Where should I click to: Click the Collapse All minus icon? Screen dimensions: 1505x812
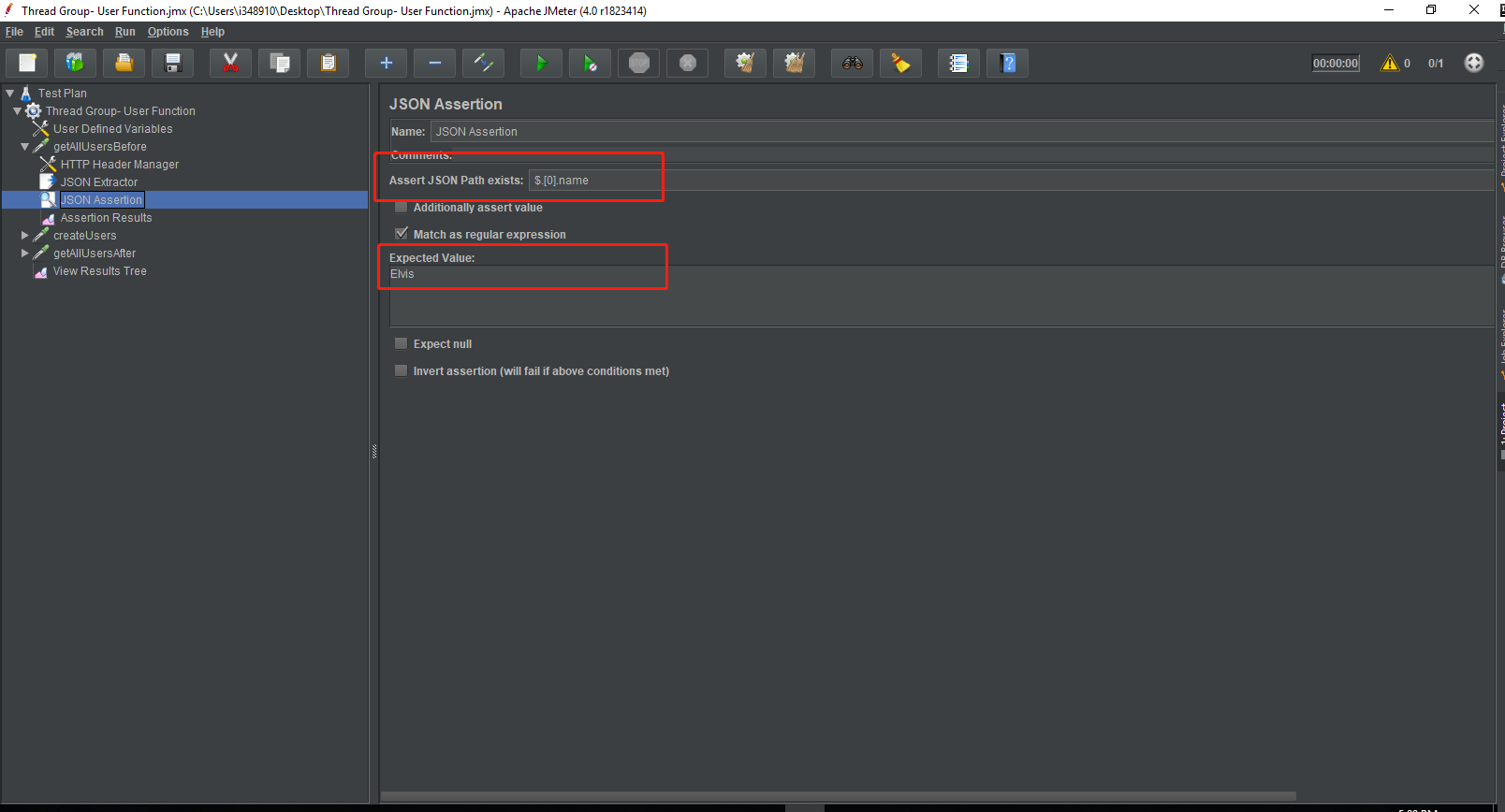434,63
